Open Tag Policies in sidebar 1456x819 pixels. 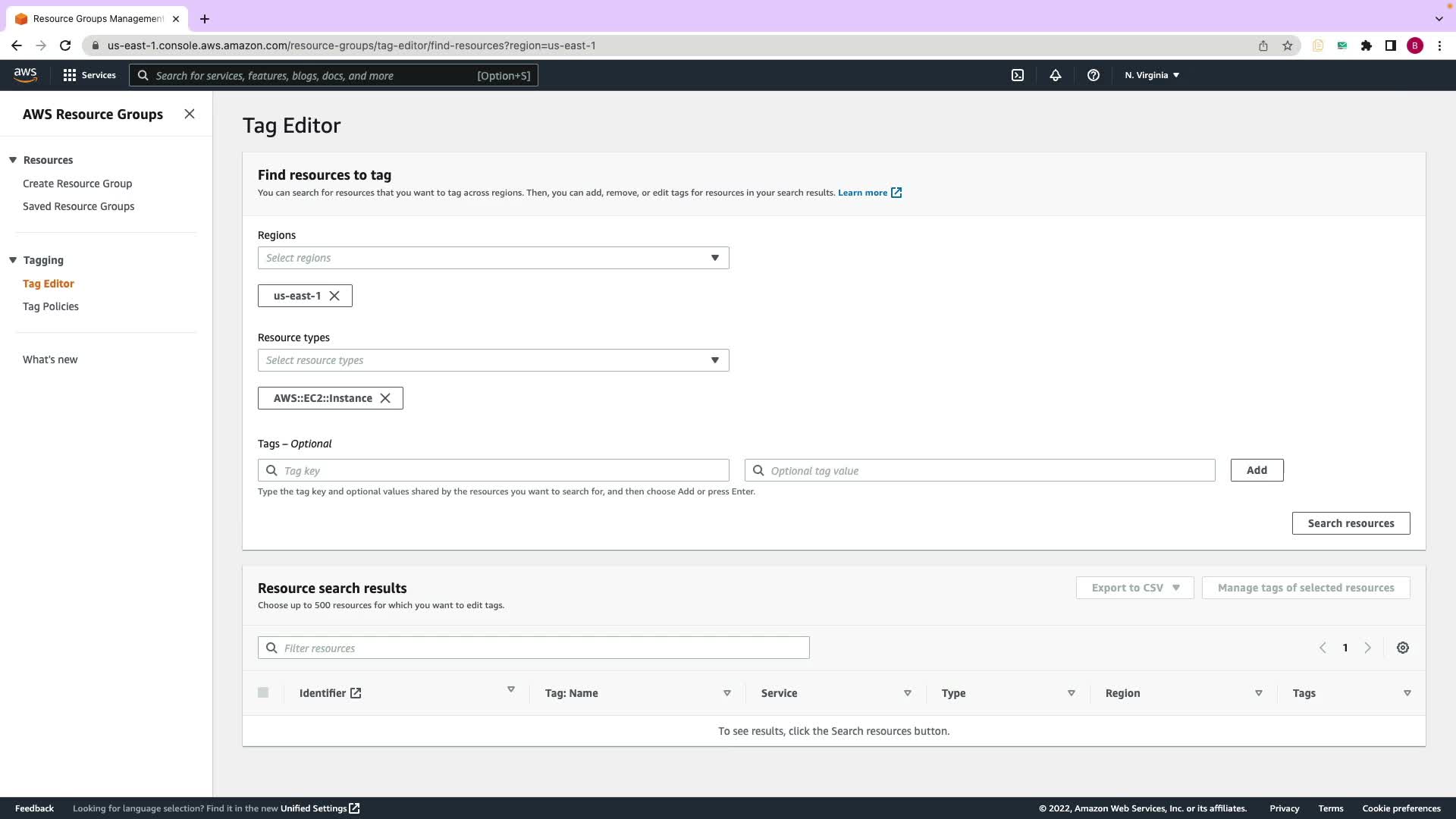pos(51,306)
